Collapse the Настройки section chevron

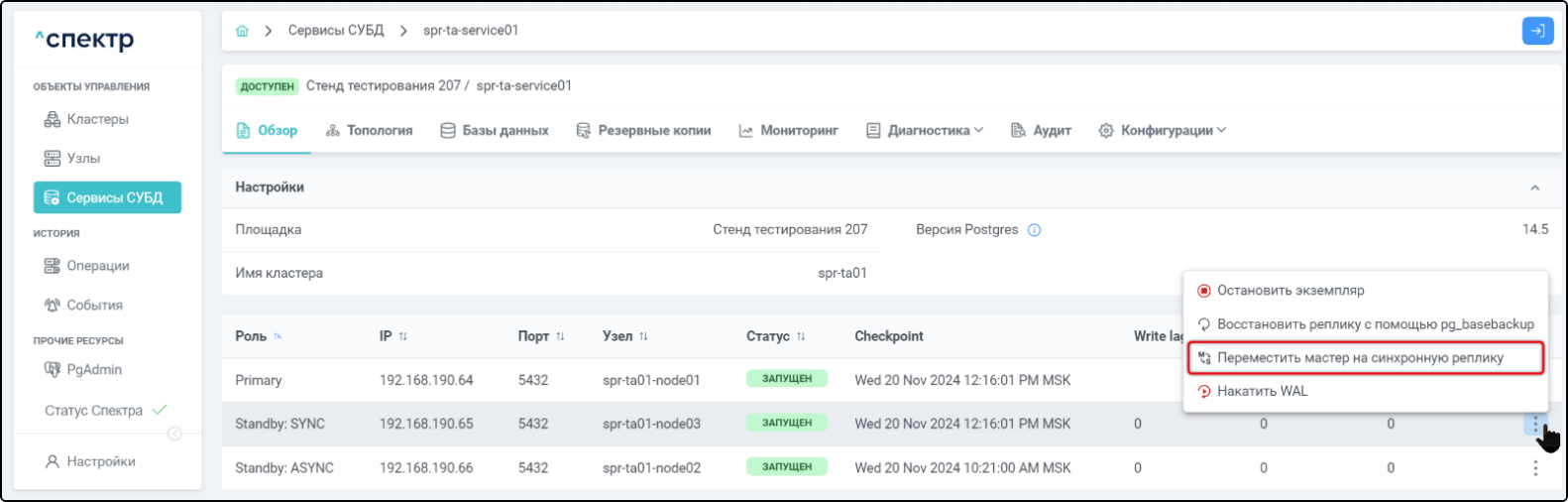1534,188
